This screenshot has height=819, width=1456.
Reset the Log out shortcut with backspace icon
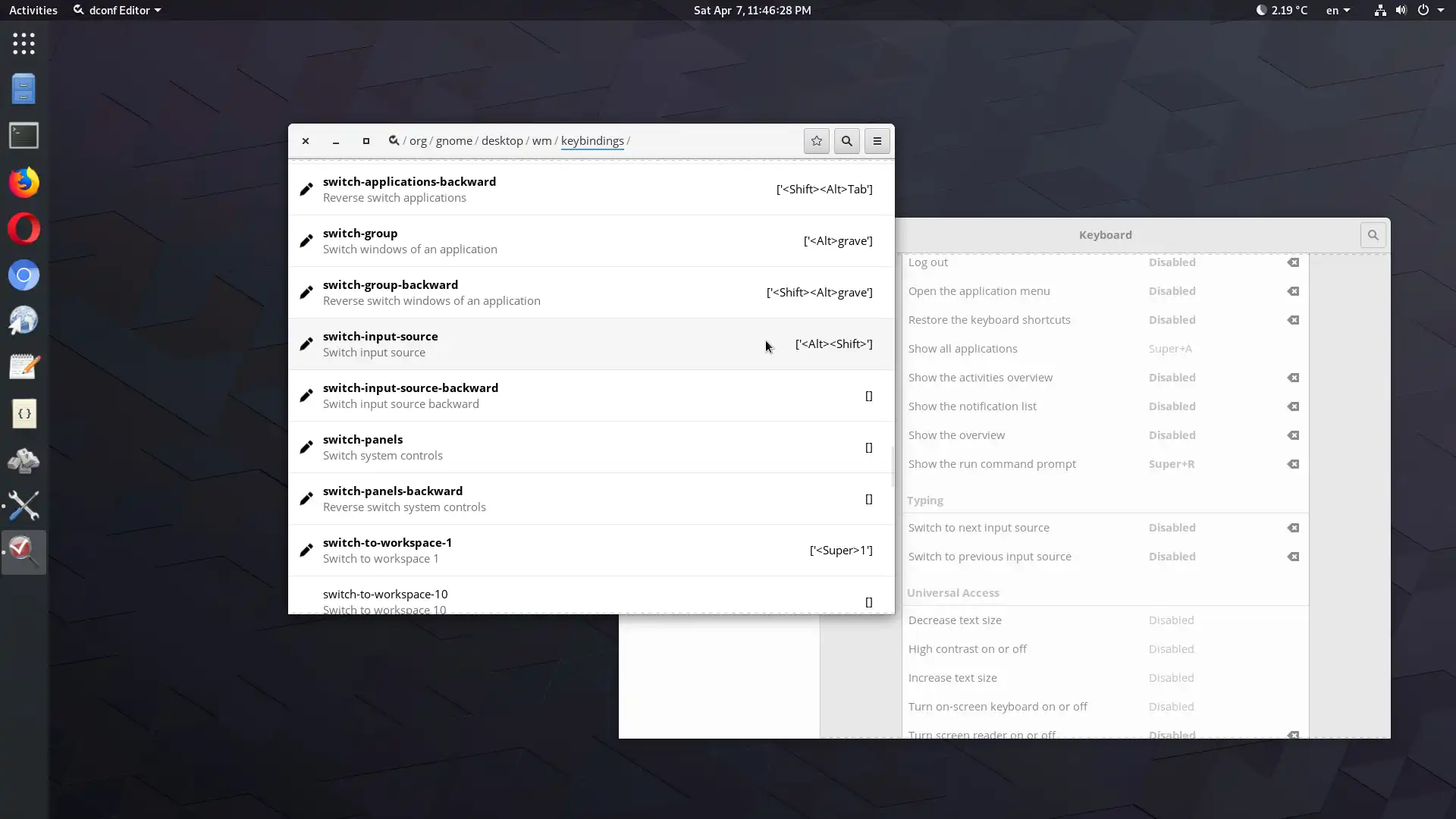tap(1293, 262)
